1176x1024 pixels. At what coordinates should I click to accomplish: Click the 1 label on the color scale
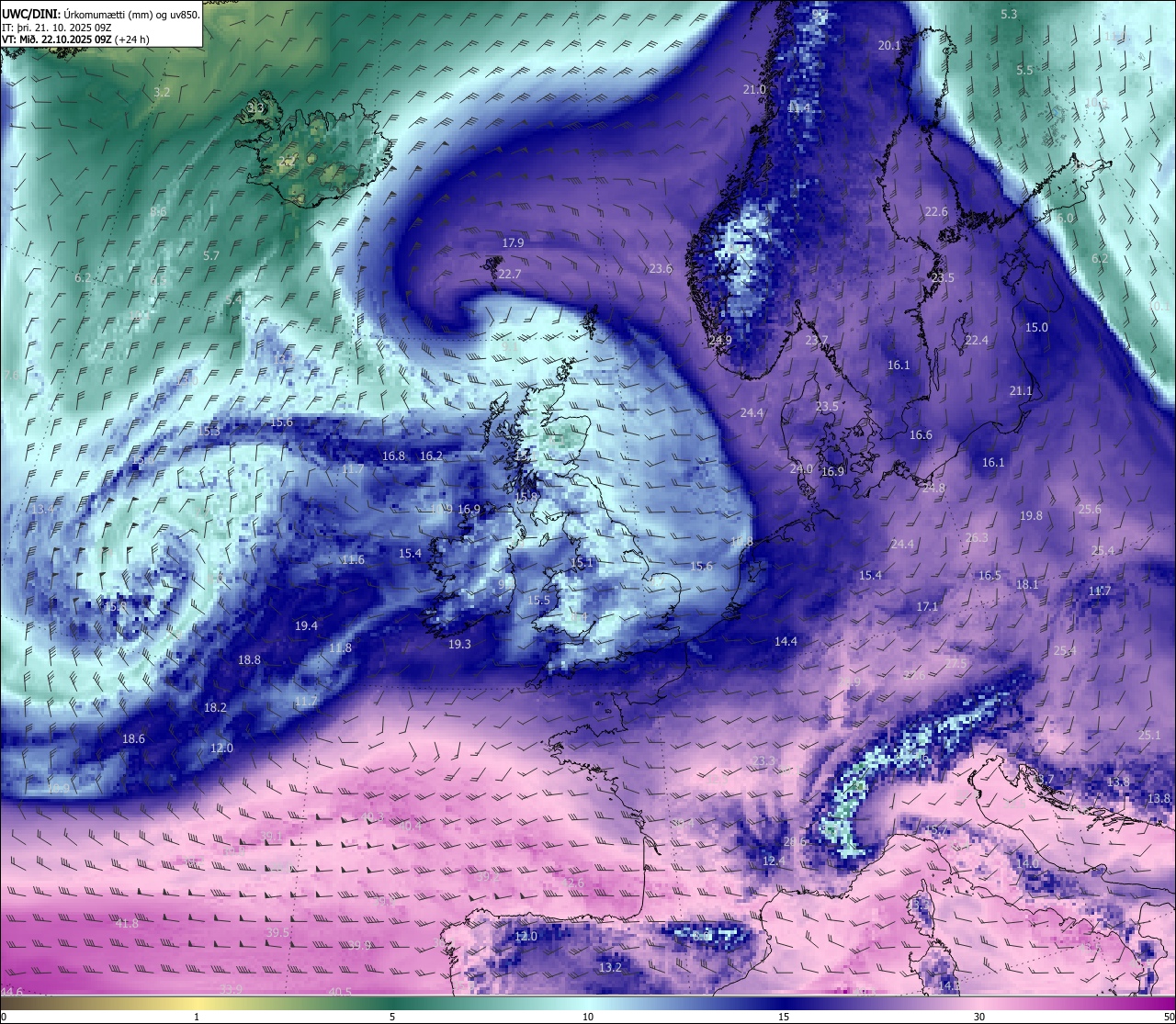click(x=197, y=1017)
